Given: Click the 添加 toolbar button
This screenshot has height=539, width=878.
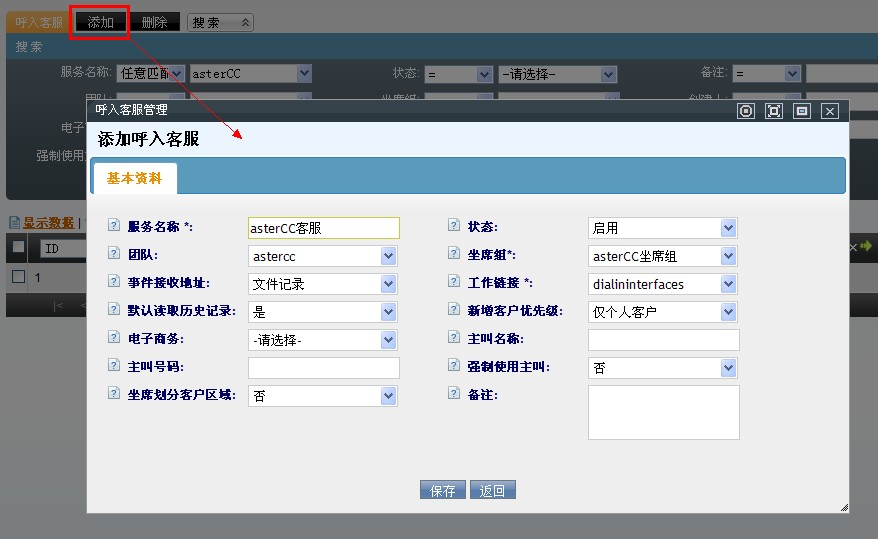Looking at the screenshot, I should coord(100,22).
